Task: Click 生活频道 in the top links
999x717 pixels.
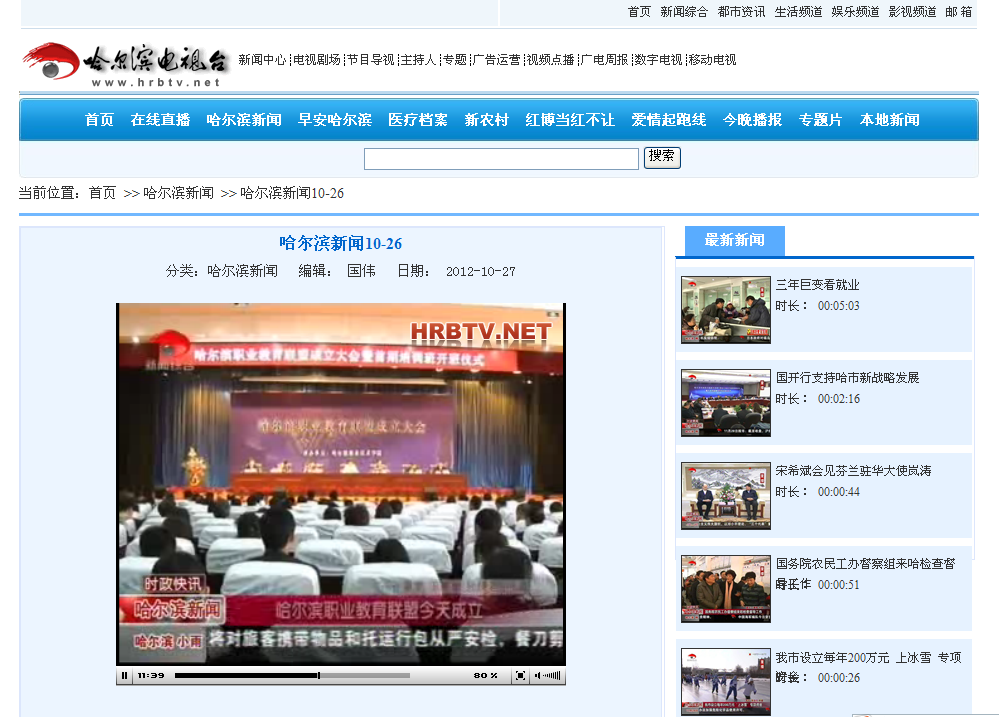Action: [798, 11]
